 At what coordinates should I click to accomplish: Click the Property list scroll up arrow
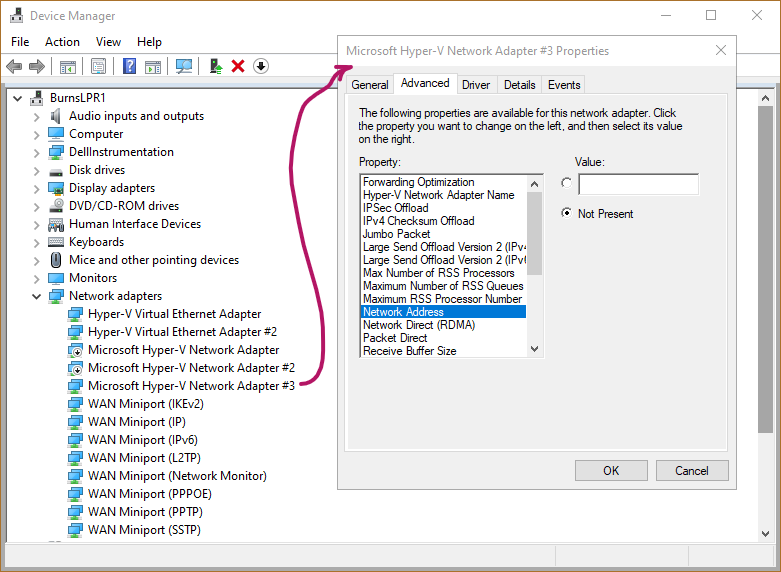[534, 184]
